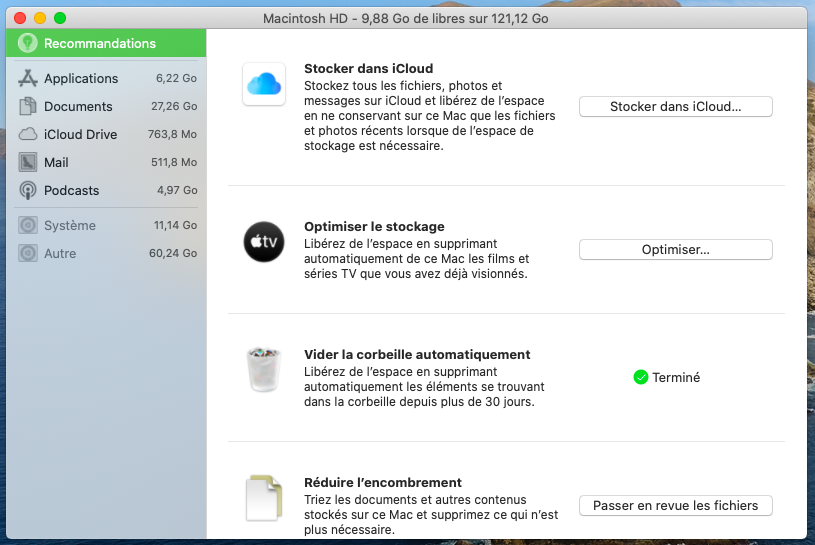The width and height of the screenshot is (815, 545).
Task: Click the Apple TV icon
Action: tap(264, 242)
